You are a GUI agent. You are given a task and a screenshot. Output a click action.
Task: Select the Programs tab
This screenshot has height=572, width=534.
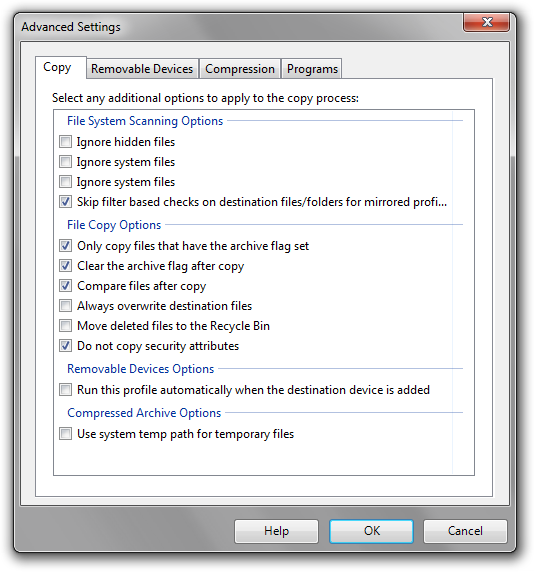pos(312,69)
